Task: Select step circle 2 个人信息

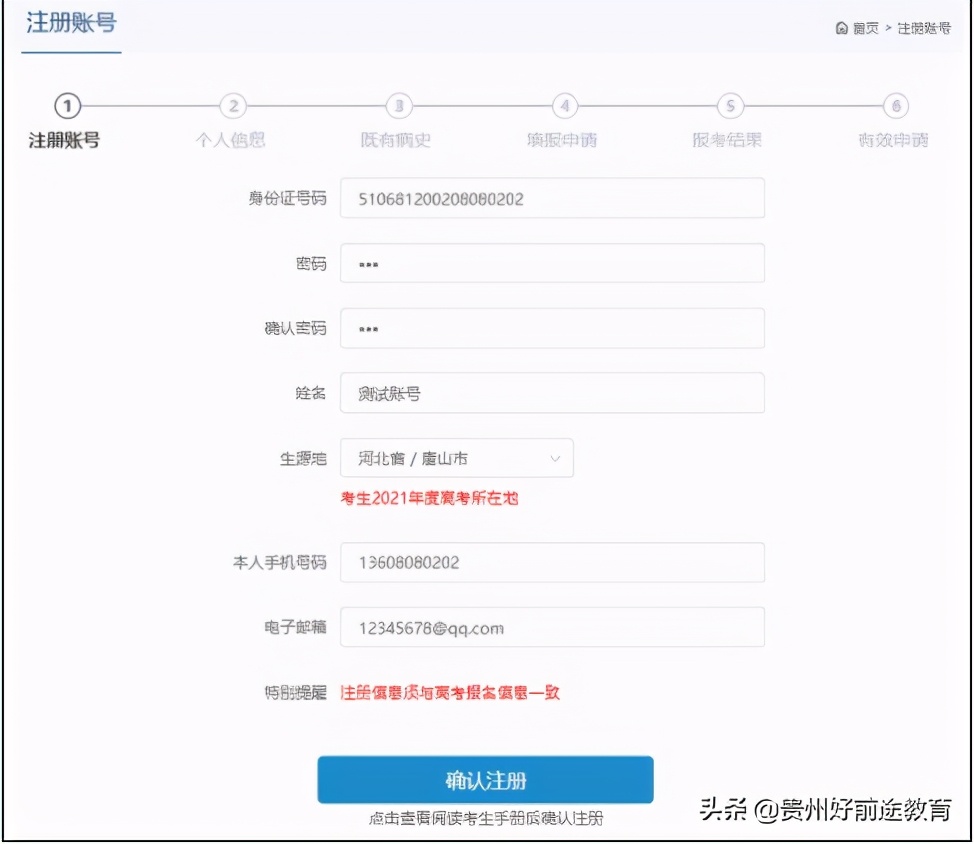Action: (233, 107)
